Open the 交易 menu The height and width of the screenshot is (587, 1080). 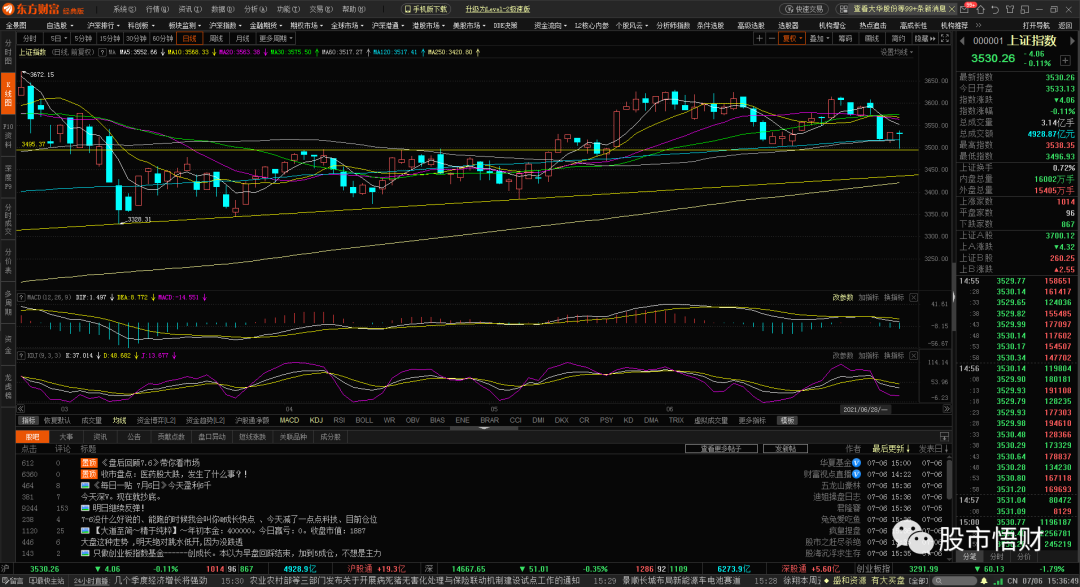320,9
